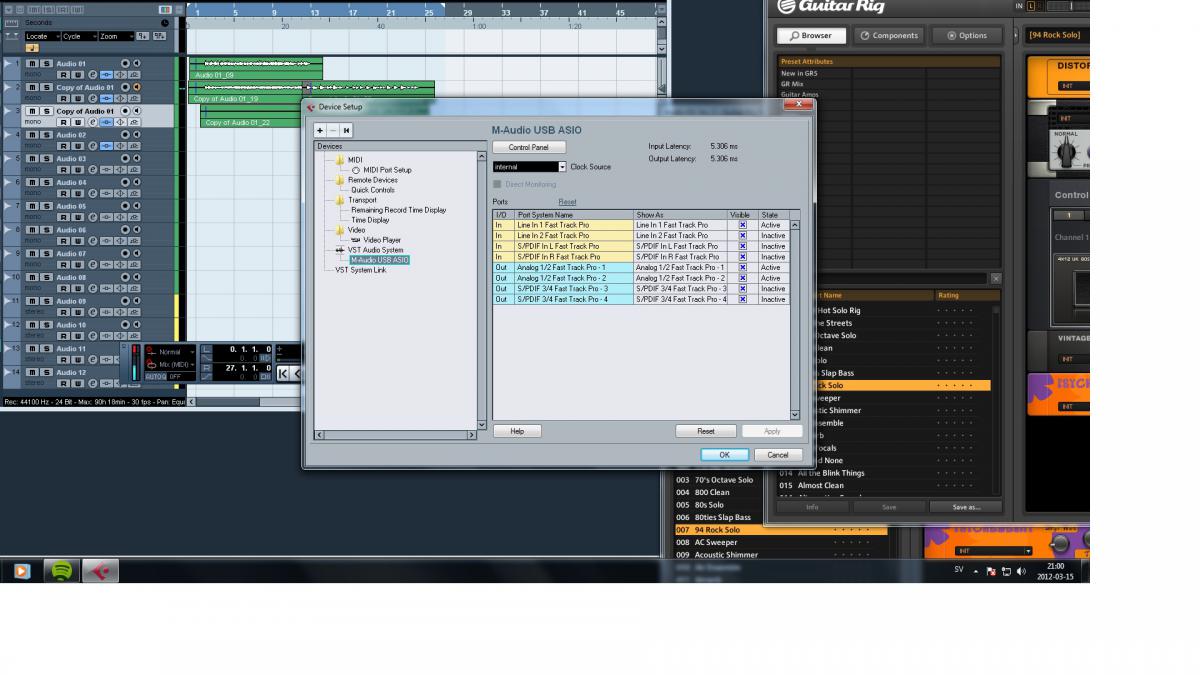The width and height of the screenshot is (1200, 675).
Task: Confirm Device Setup with OK
Action: [724, 455]
